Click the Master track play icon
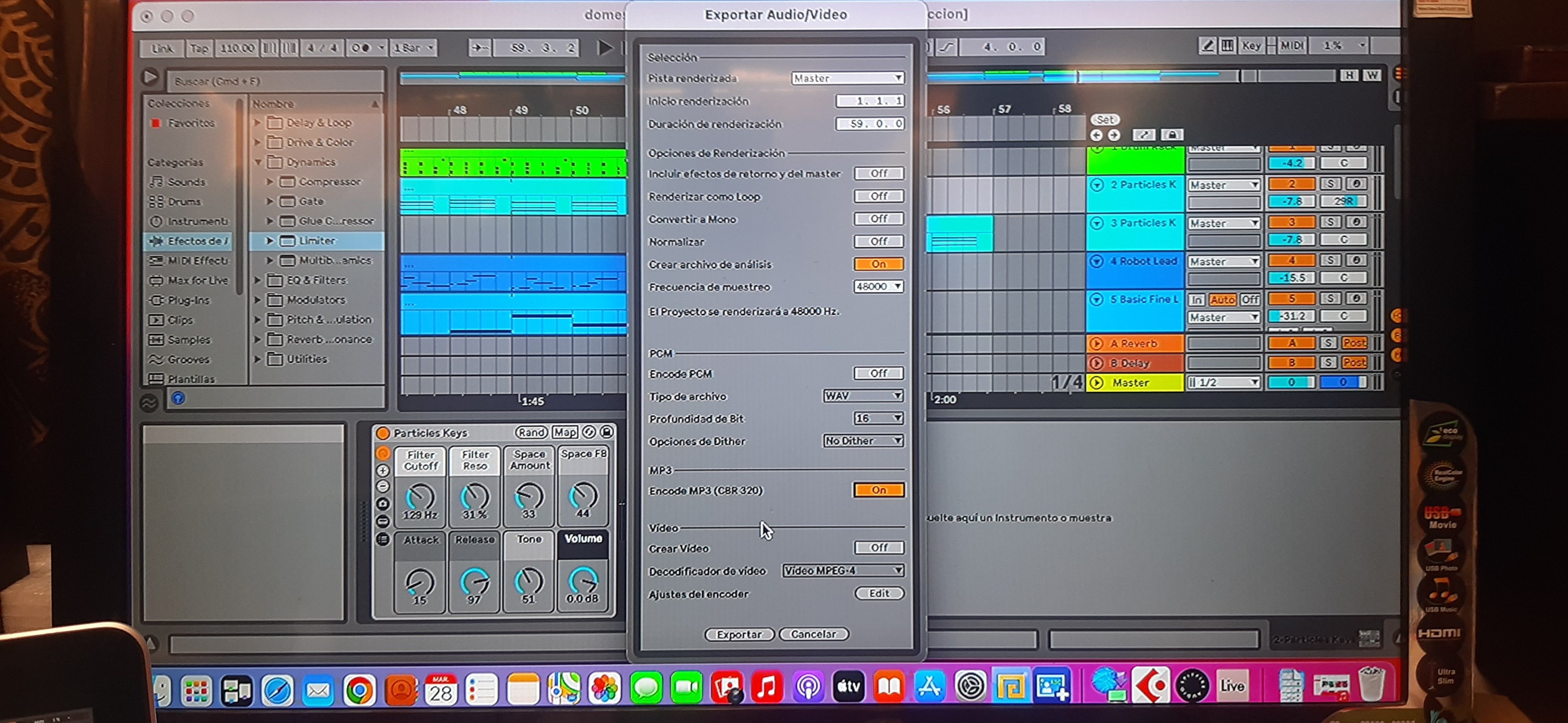The height and width of the screenshot is (723, 1568). (x=1097, y=383)
